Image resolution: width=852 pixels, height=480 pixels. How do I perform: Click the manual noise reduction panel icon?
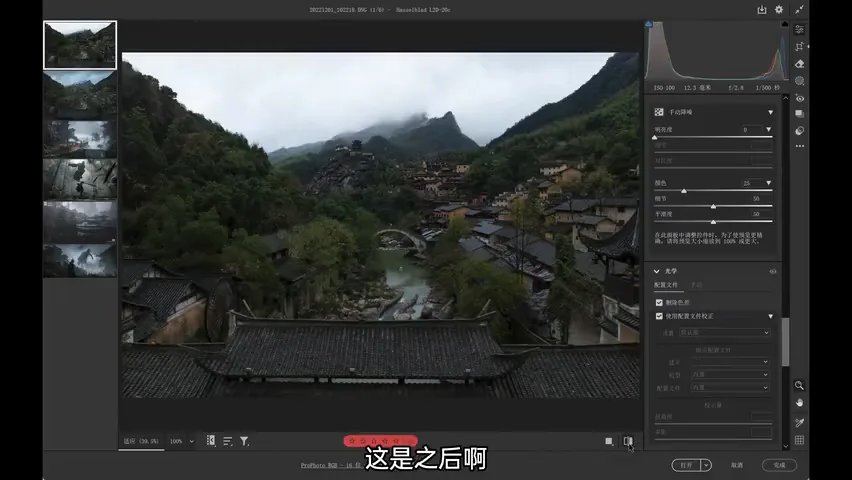pyautogui.click(x=659, y=112)
